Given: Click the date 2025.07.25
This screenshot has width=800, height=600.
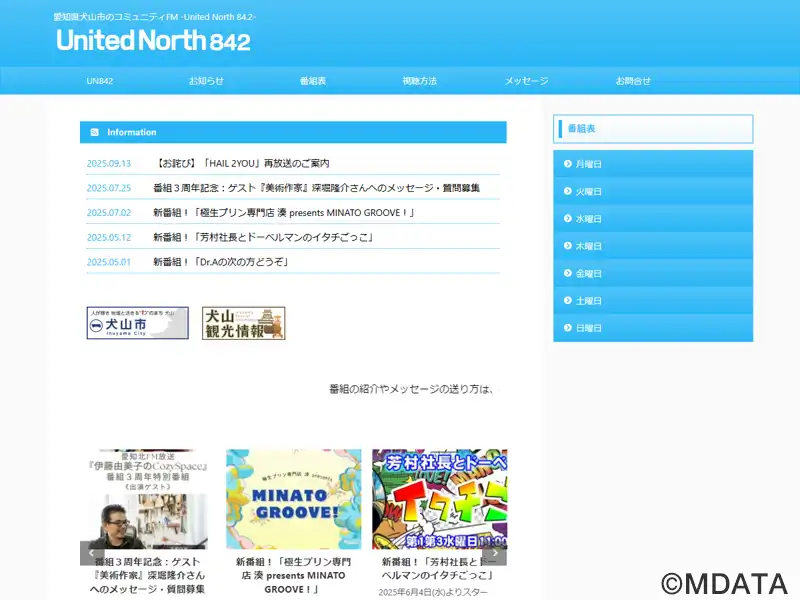Looking at the screenshot, I should click(x=109, y=188).
